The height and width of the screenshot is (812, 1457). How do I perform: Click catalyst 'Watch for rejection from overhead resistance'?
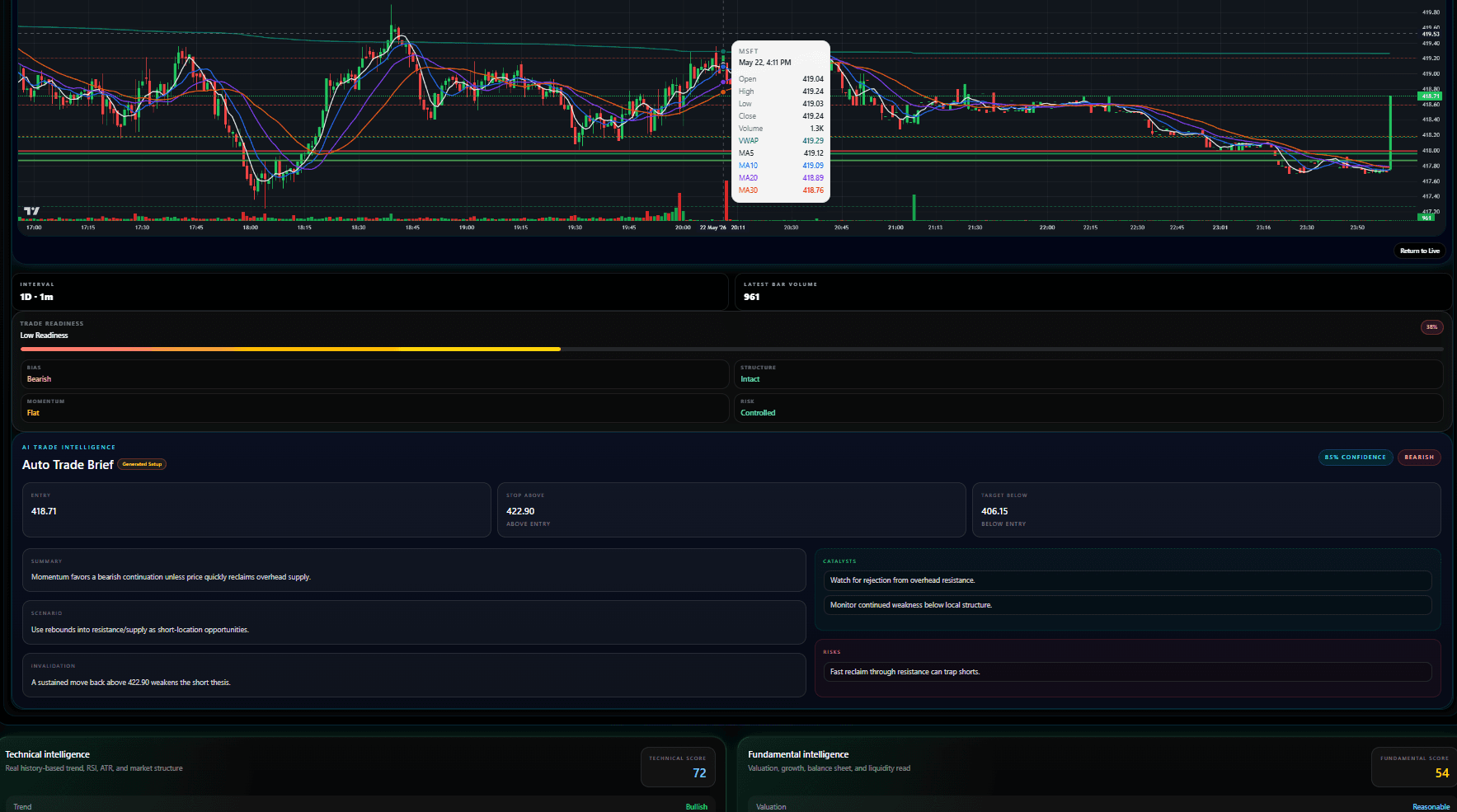click(1127, 580)
